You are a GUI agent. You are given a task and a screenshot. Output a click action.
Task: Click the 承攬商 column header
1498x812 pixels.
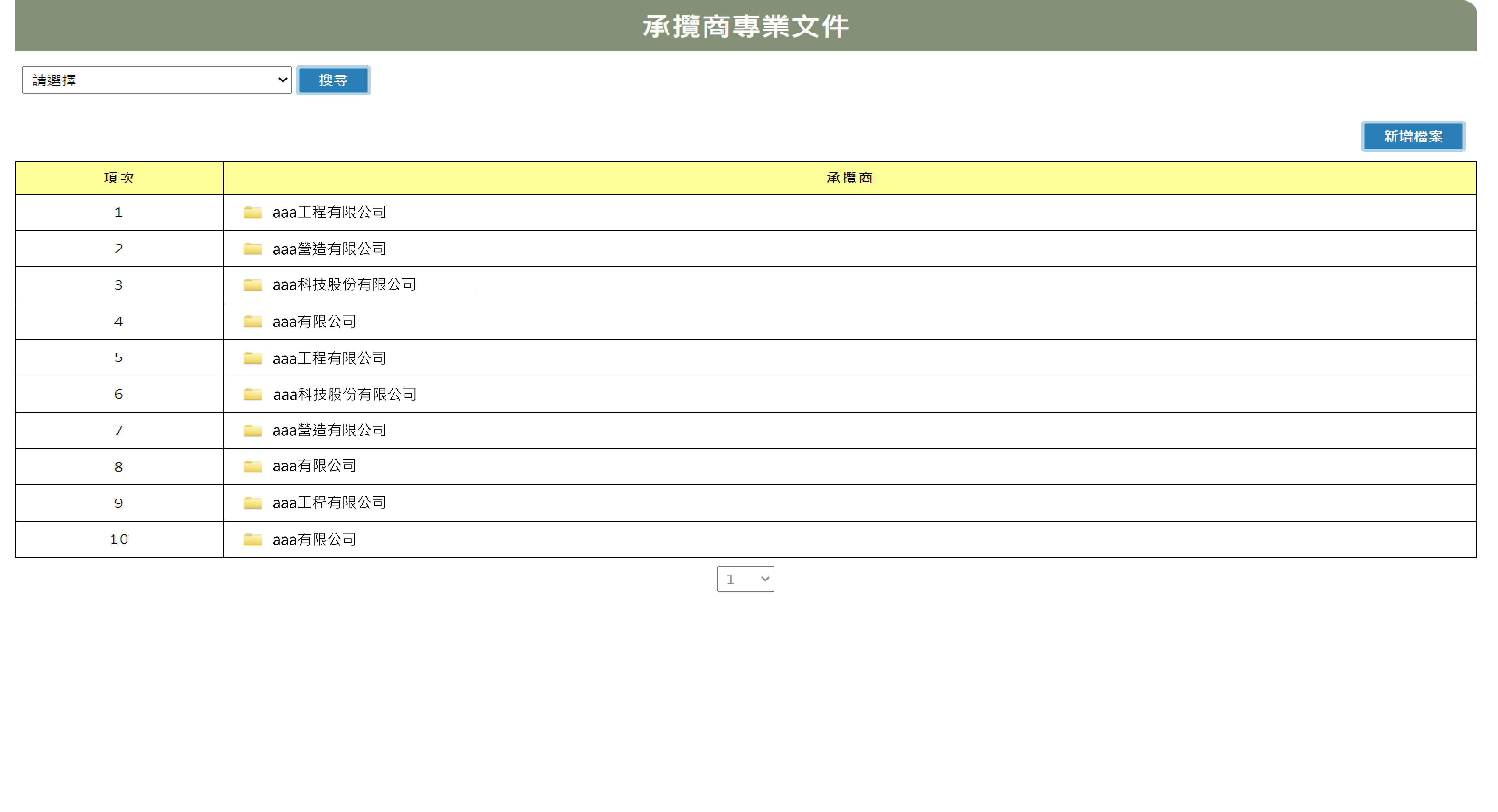coord(850,178)
